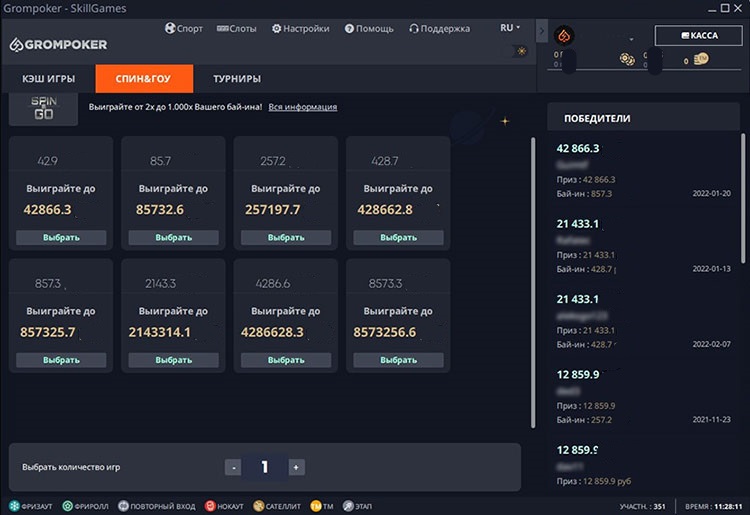Decrease the number of games
750x515 pixels.
(233, 467)
